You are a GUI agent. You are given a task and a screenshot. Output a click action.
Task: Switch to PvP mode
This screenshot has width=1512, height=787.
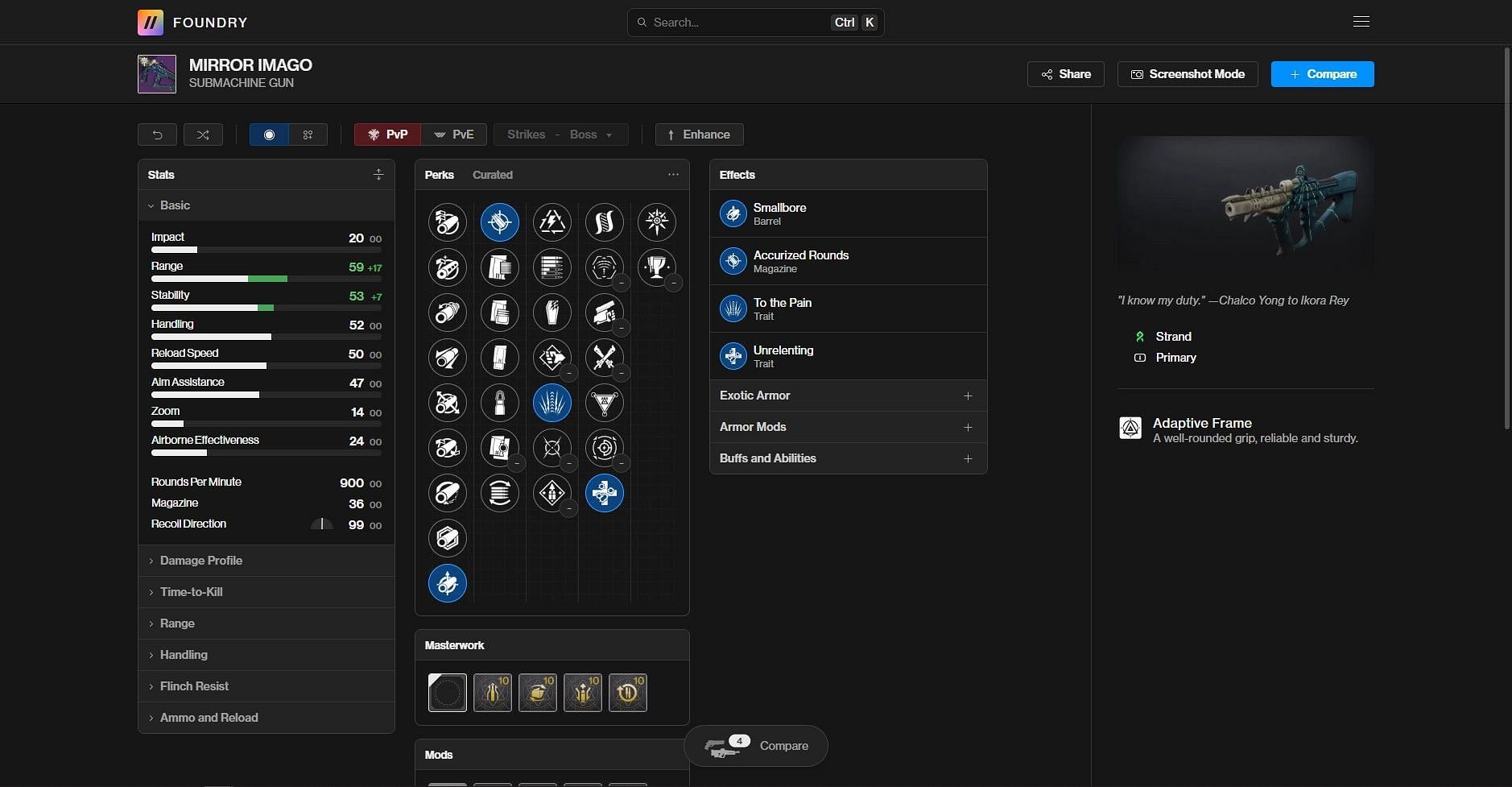tap(387, 135)
